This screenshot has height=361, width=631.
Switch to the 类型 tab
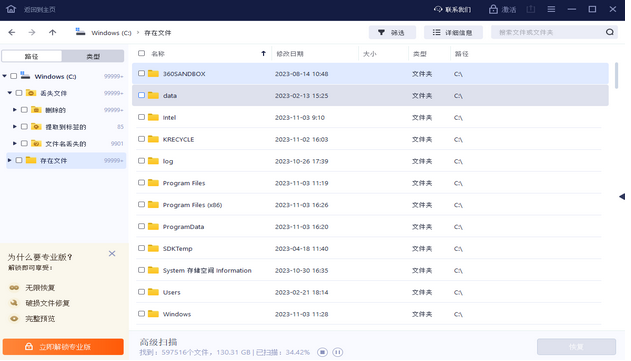(x=93, y=56)
